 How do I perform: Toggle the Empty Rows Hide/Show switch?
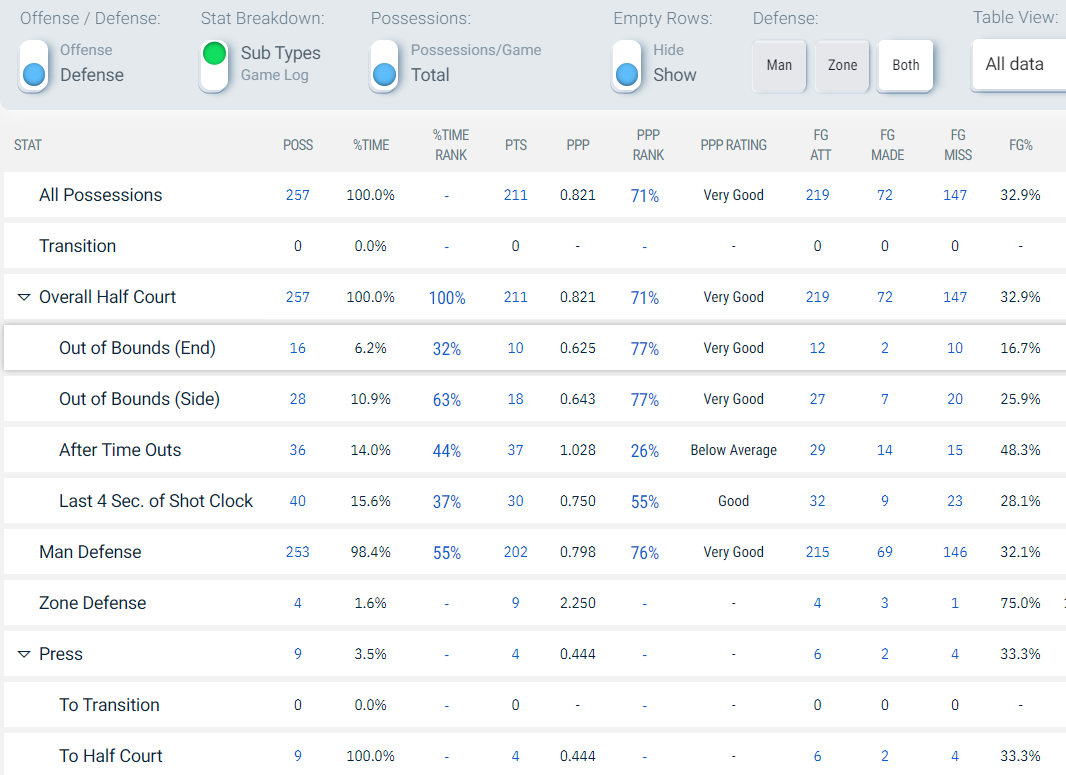[626, 64]
